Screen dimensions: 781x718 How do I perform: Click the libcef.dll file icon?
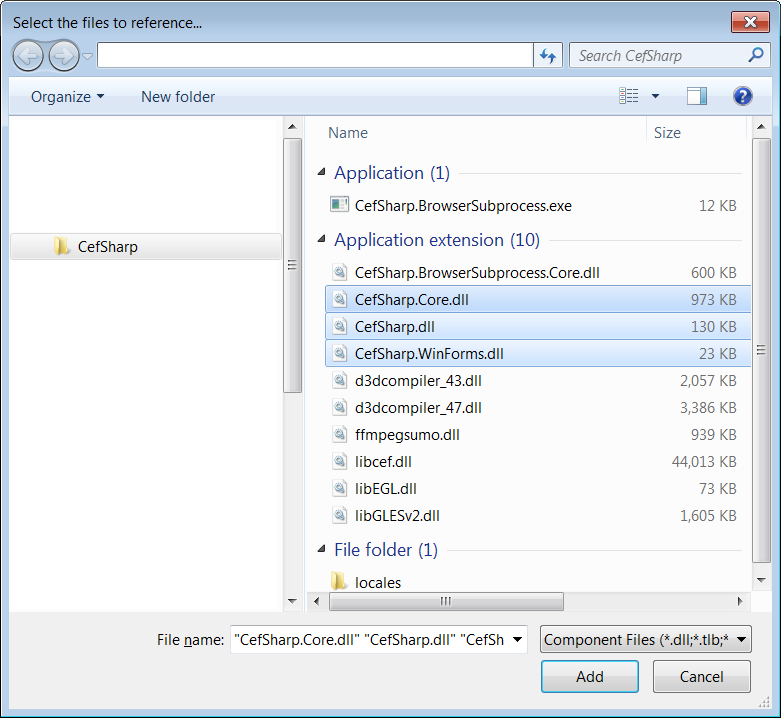pos(339,461)
